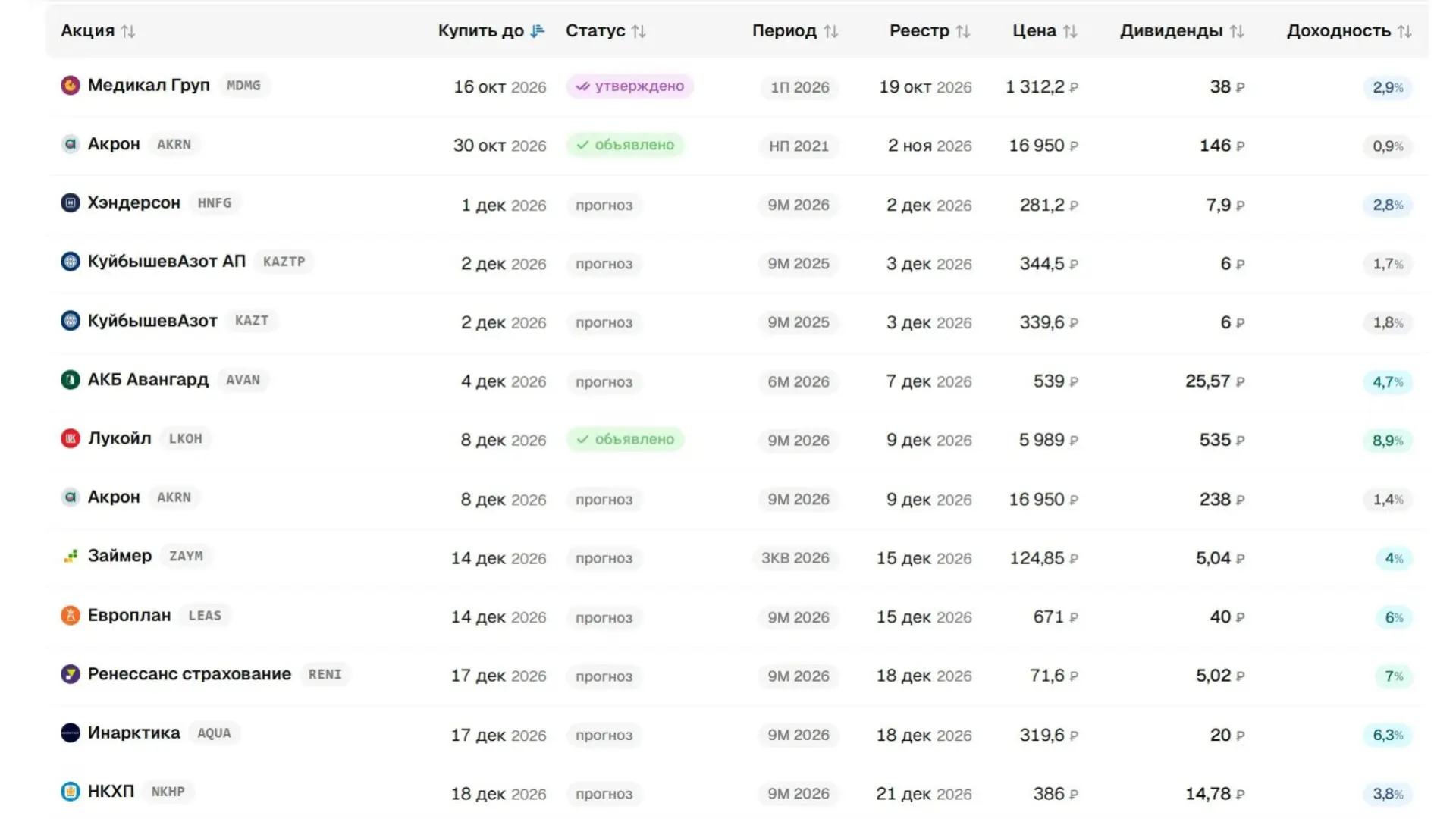Click прогноз status in Хэндерсон row
The height and width of the screenshot is (819, 1456).
click(604, 205)
